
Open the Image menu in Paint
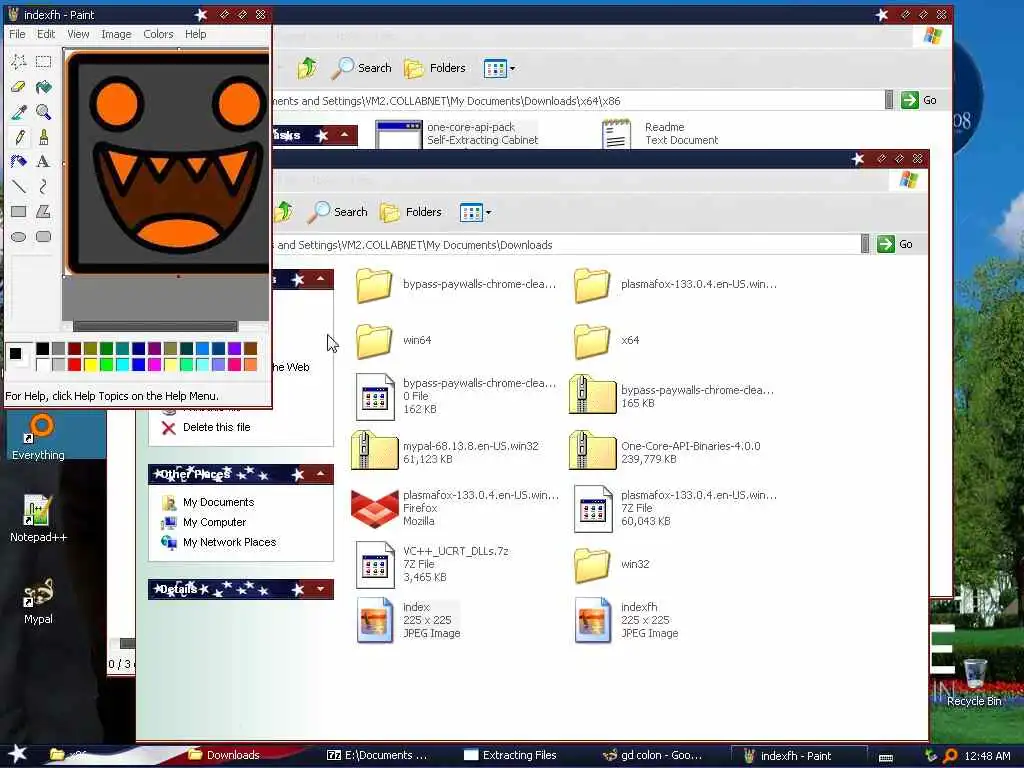coord(116,34)
